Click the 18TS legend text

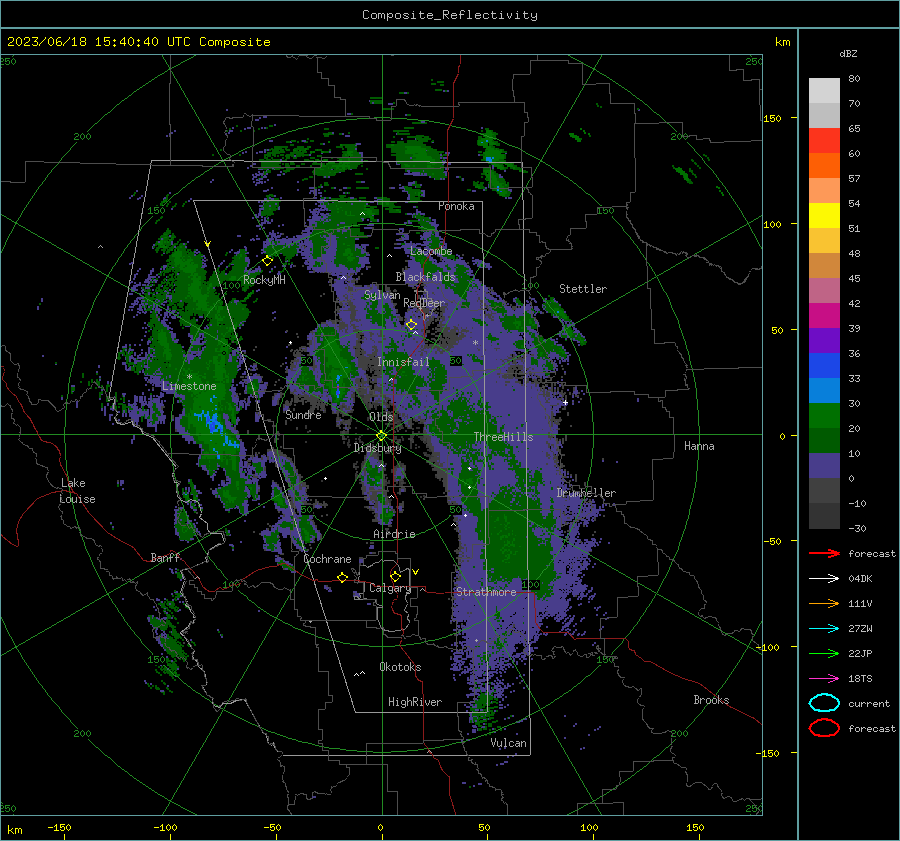coord(860,679)
